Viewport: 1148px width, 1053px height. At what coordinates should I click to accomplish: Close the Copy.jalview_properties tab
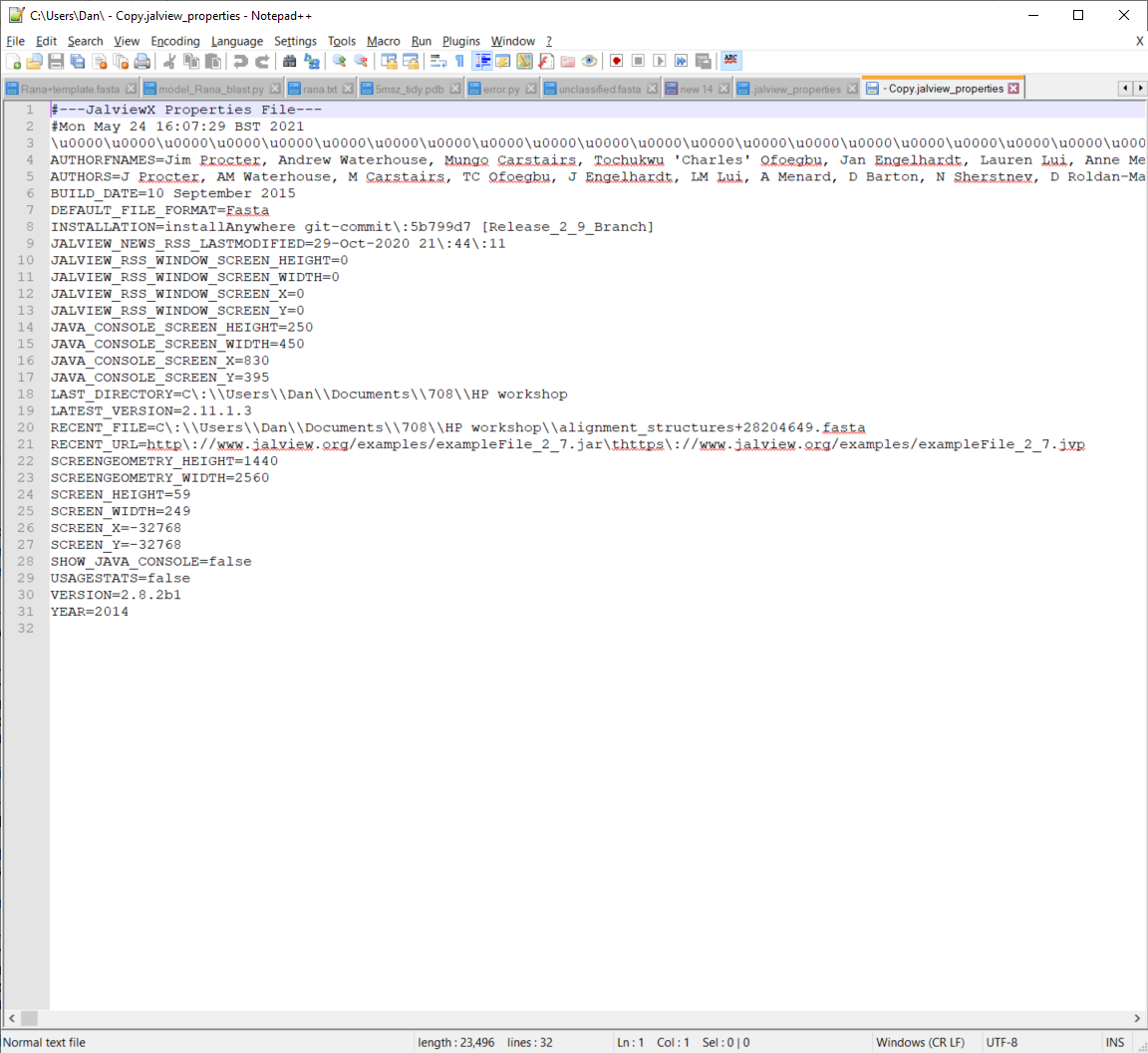(x=1013, y=88)
